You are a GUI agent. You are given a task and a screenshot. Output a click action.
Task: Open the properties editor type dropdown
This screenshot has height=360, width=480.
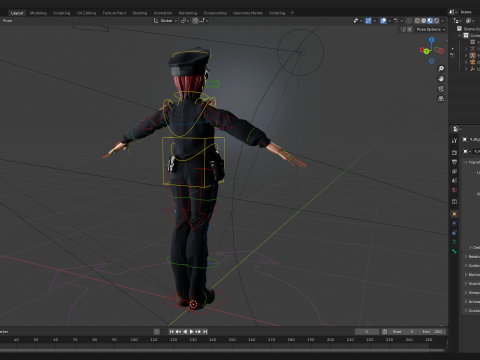pyautogui.click(x=457, y=129)
